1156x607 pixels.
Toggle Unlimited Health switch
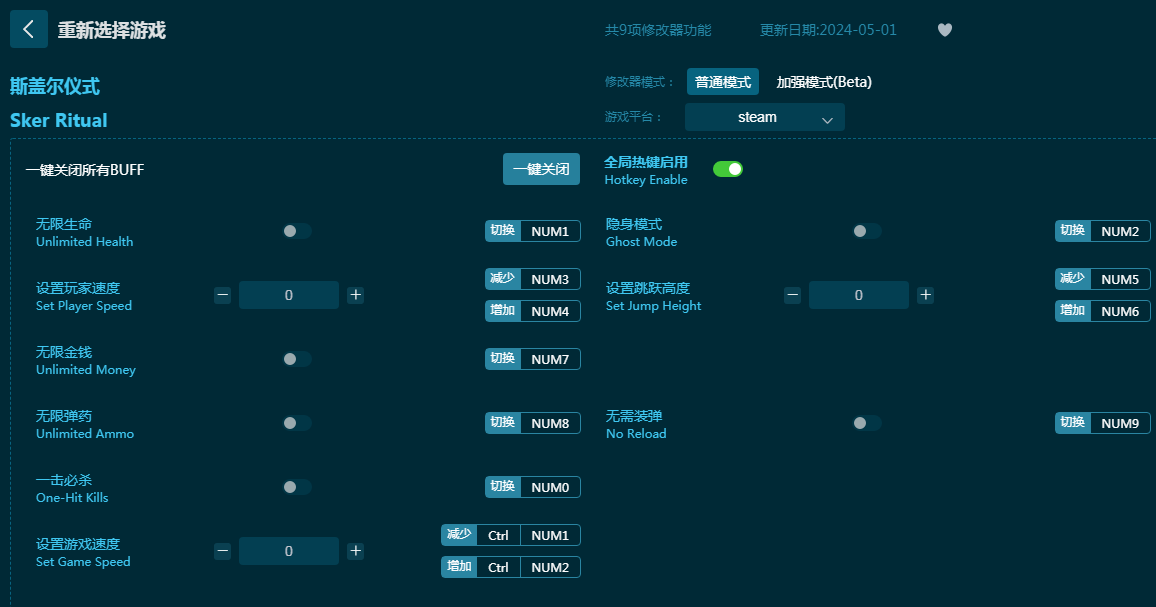[x=296, y=231]
